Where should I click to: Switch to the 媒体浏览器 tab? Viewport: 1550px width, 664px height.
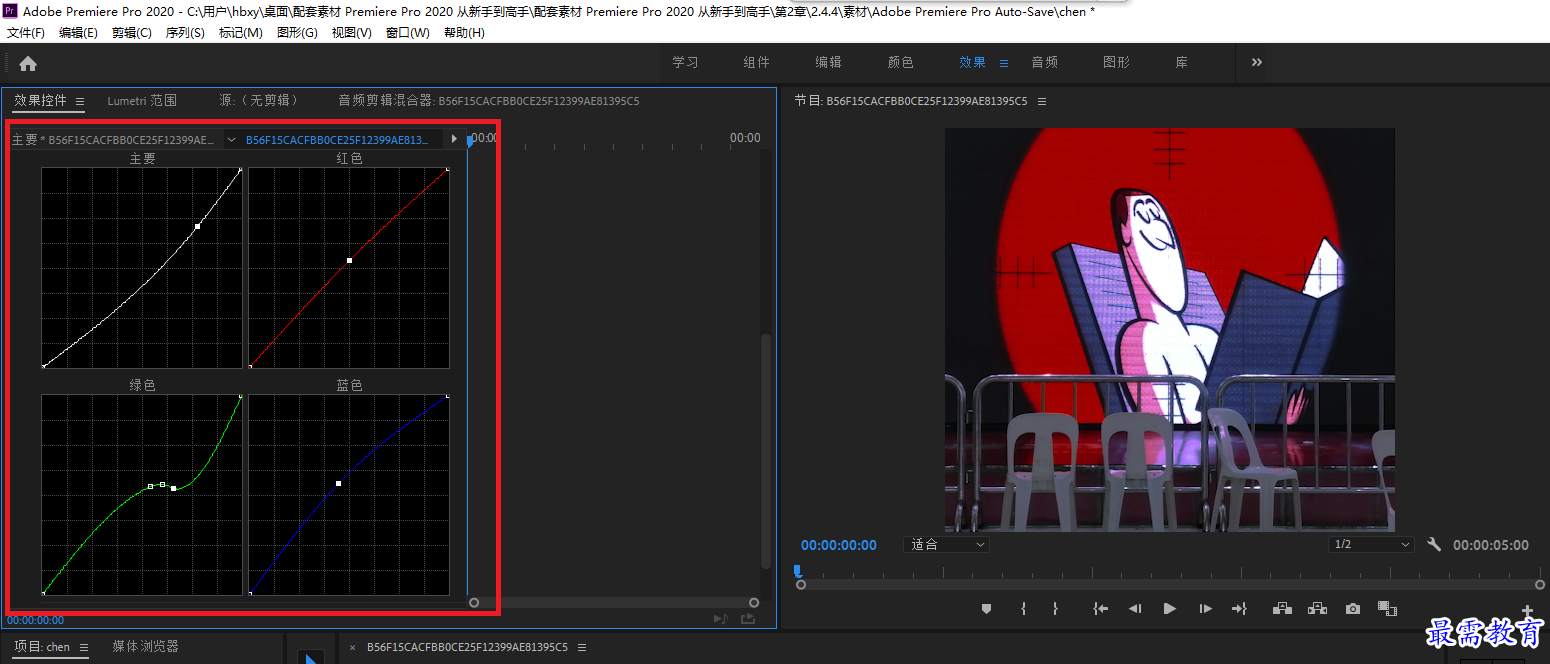[x=145, y=647]
